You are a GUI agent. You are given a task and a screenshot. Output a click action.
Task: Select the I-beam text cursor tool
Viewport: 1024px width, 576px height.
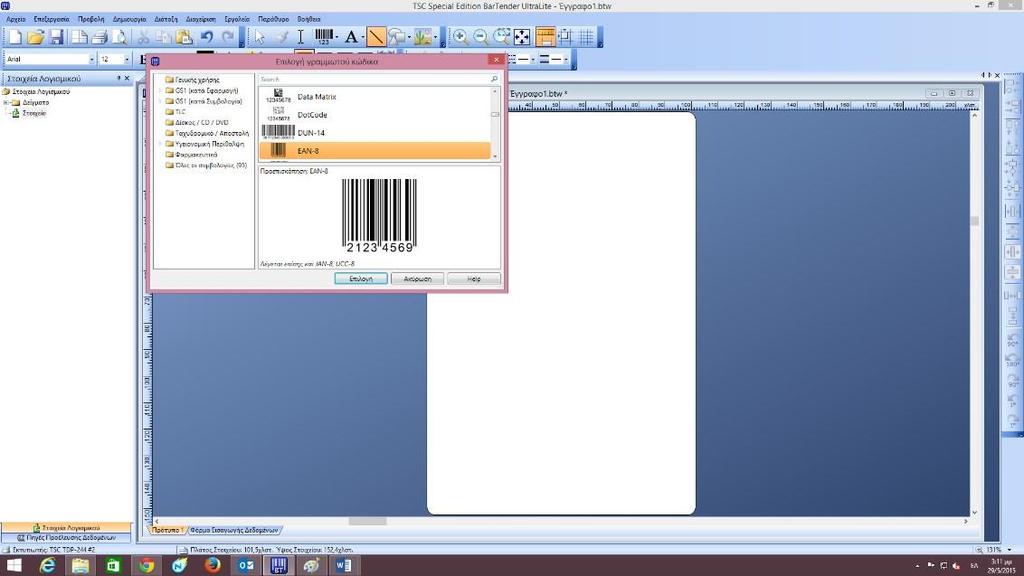(x=300, y=37)
